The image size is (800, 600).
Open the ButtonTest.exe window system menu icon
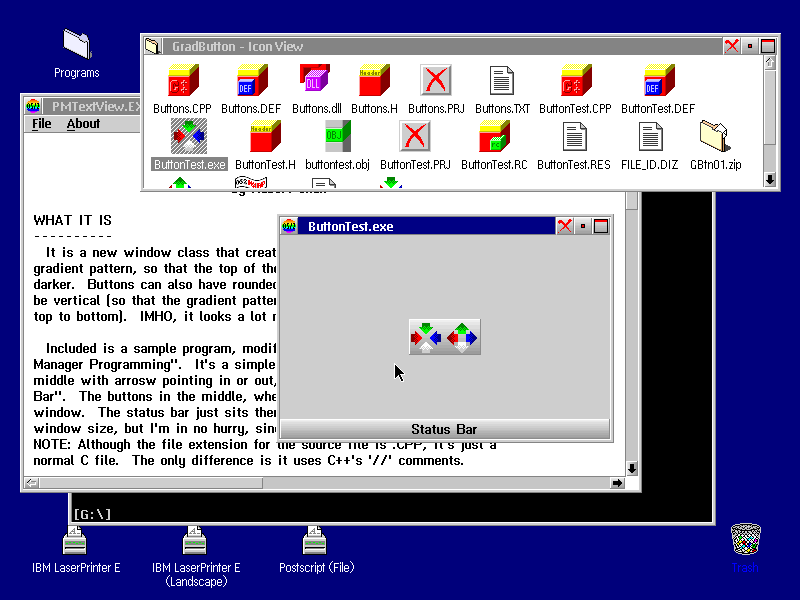(x=290, y=227)
